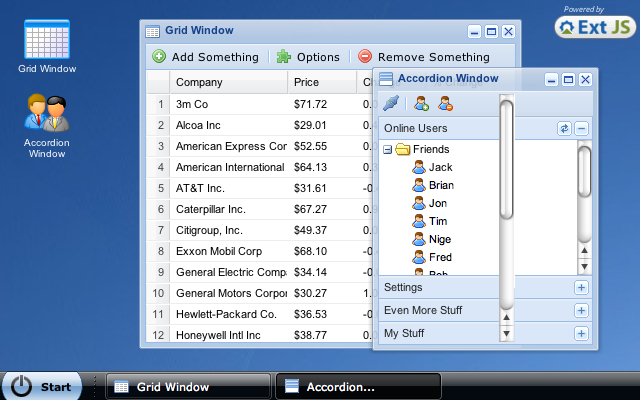The height and width of the screenshot is (400, 640).
Task: Select the 3m Co row
Action: (260, 104)
